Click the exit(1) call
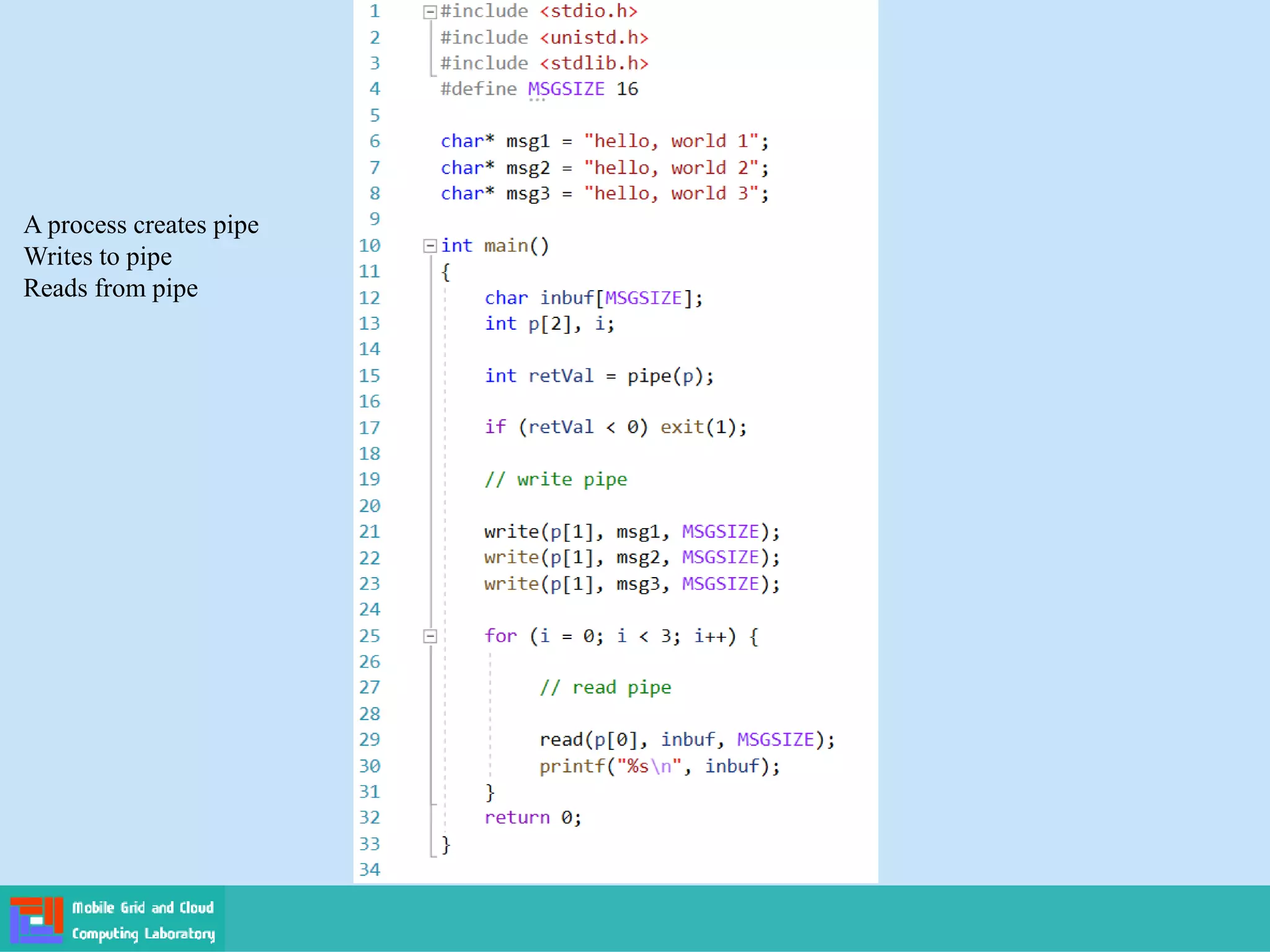This screenshot has width=1270, height=952. pos(703,427)
